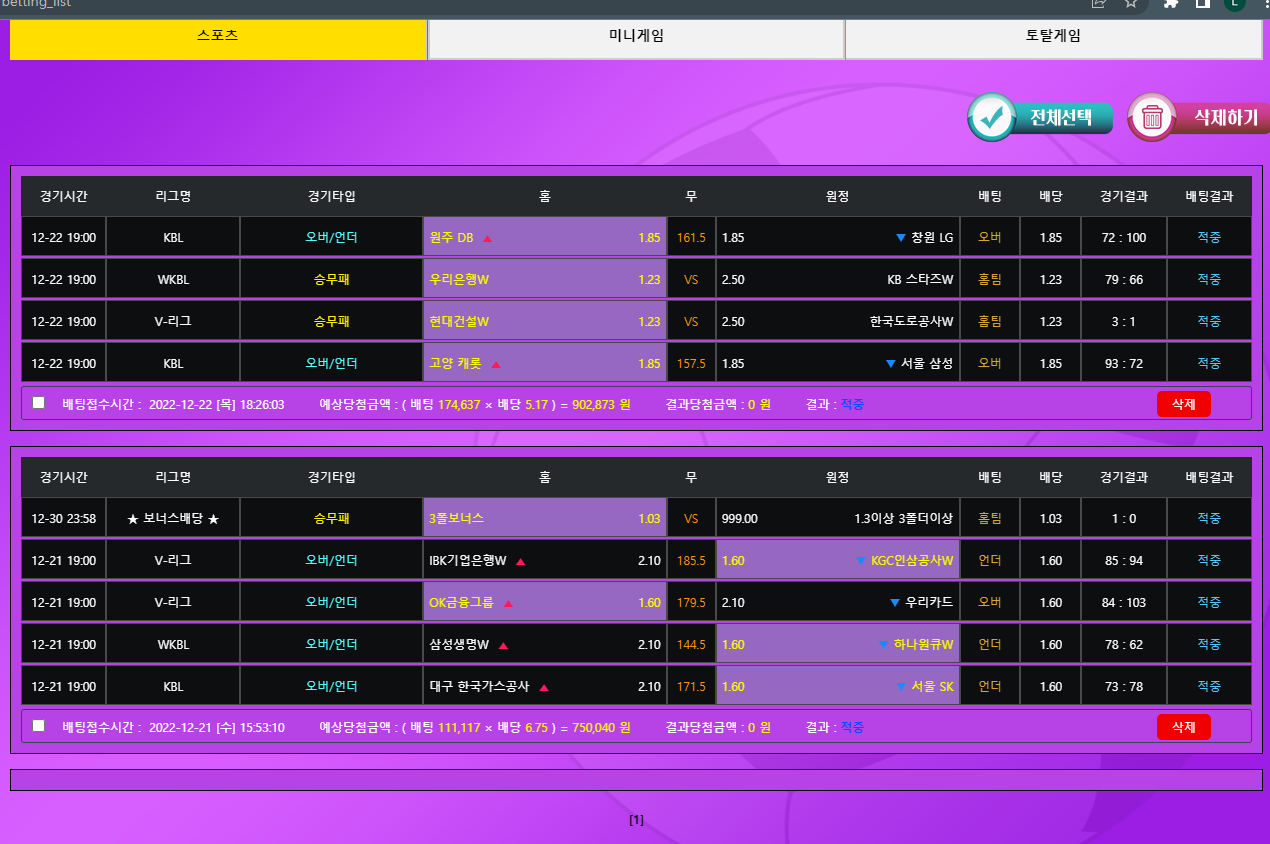The image size is (1270, 844).
Task: Open the browser profile avatar
Action: (x=1234, y=4)
